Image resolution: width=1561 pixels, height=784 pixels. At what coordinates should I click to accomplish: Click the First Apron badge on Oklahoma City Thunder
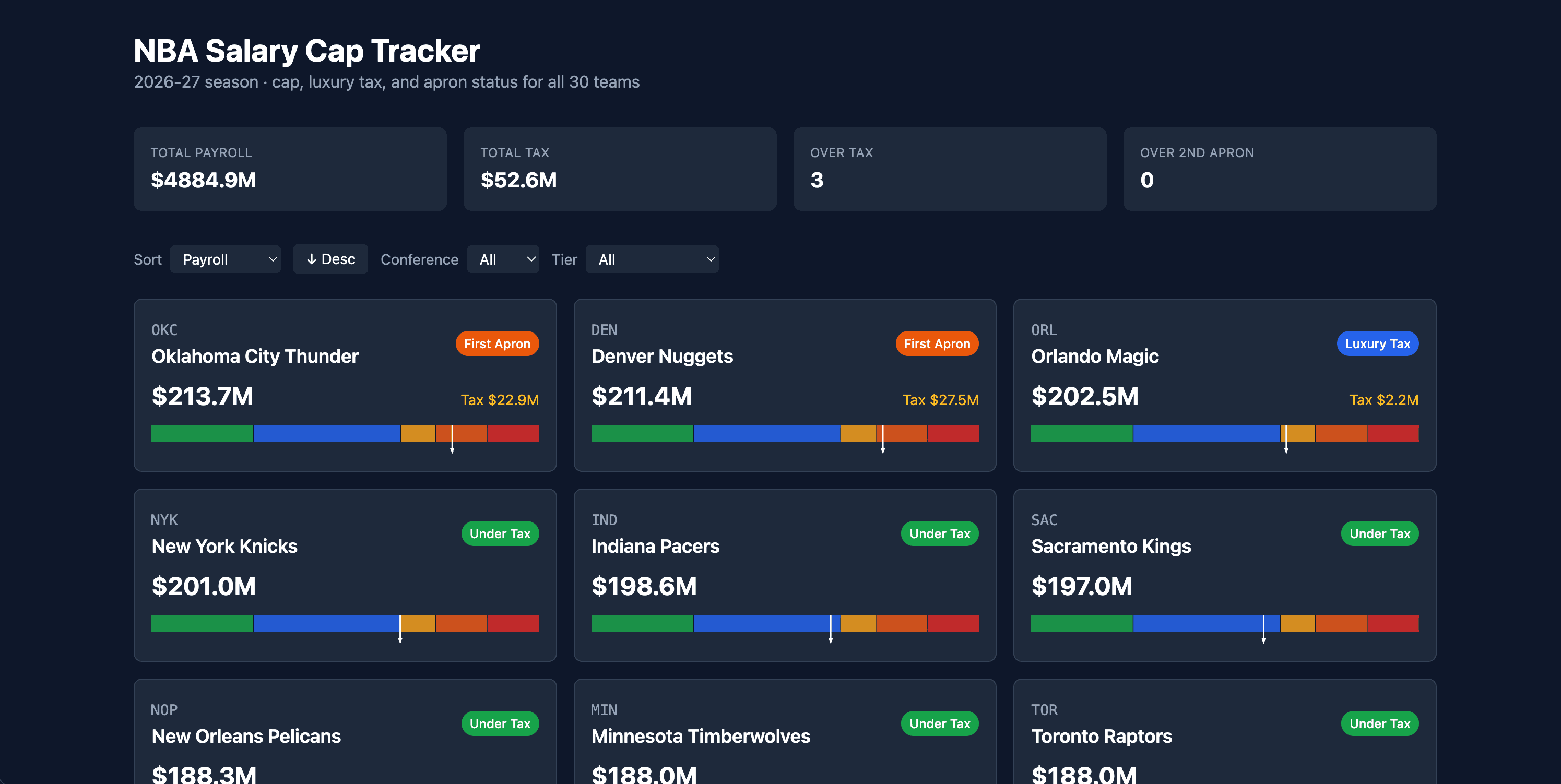point(497,343)
